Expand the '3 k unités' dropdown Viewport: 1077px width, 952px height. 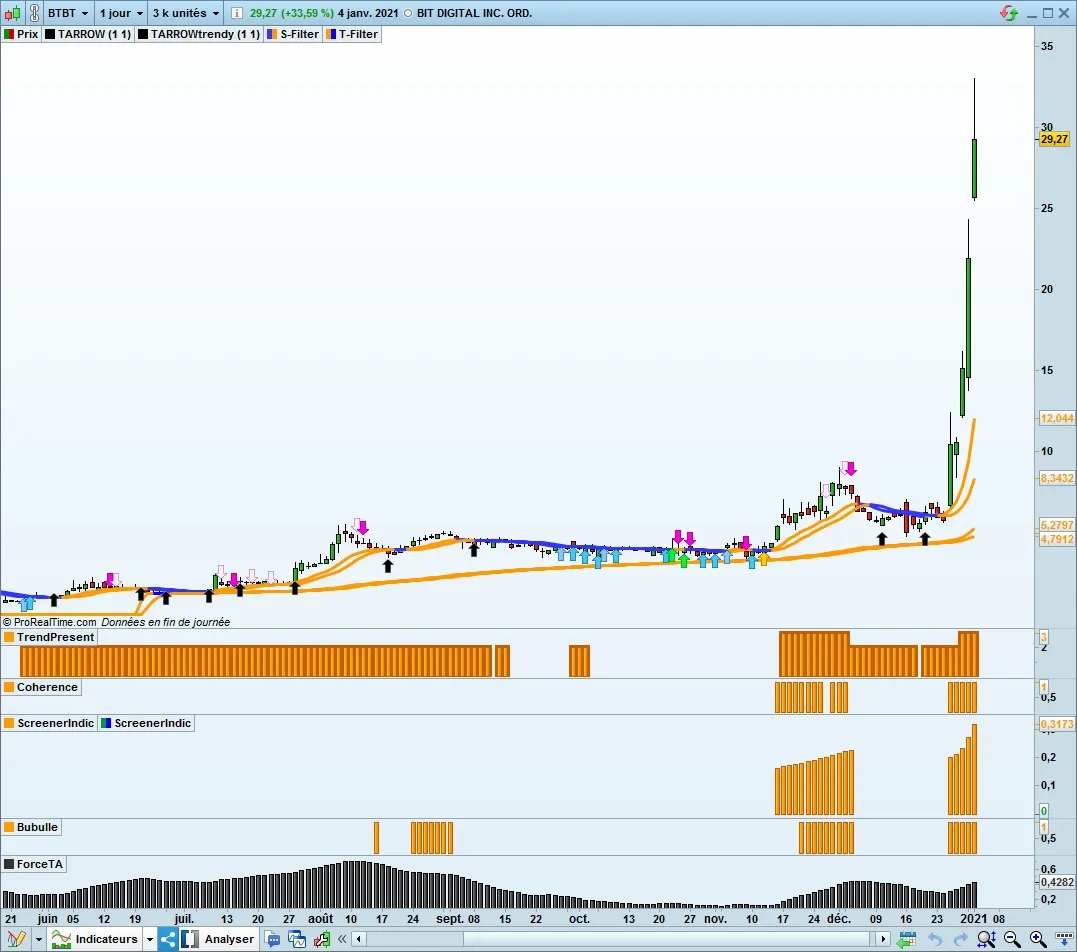pyautogui.click(x=186, y=13)
